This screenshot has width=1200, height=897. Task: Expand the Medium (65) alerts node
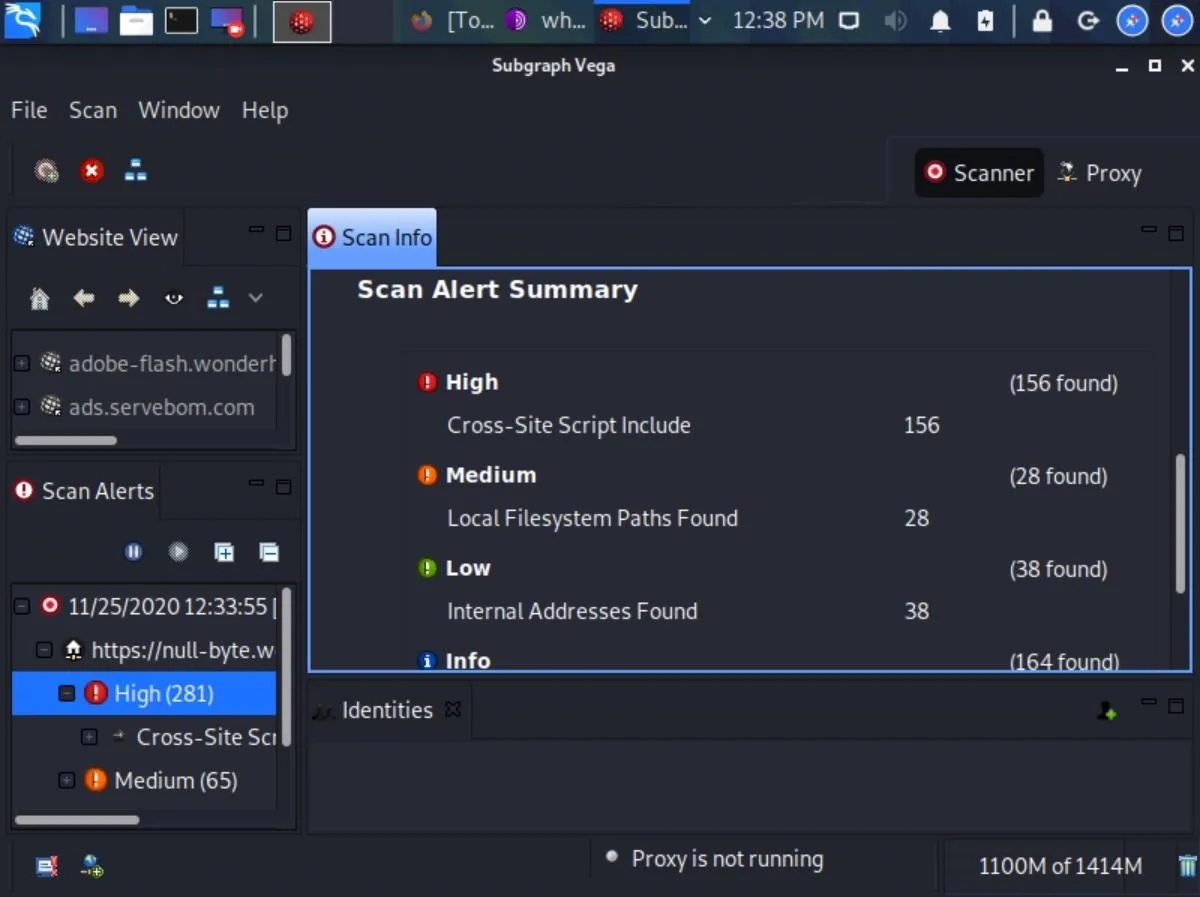coord(66,780)
